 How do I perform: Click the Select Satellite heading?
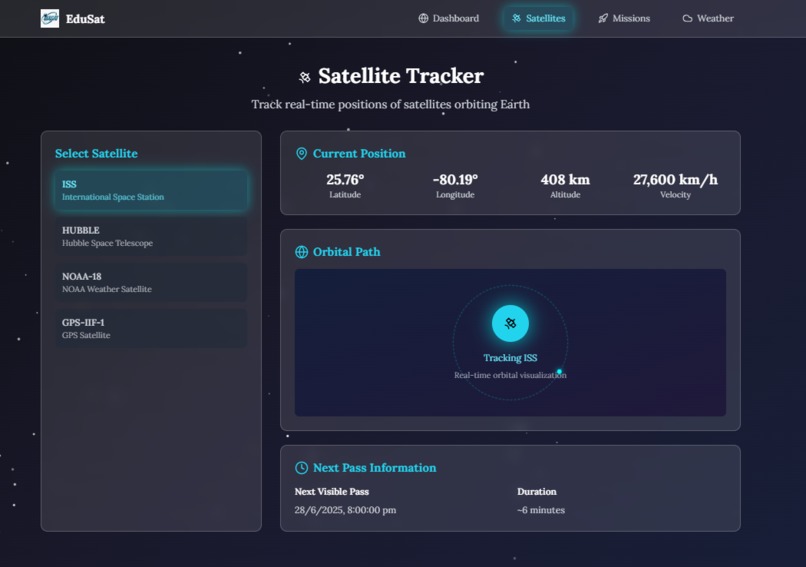[97, 154]
